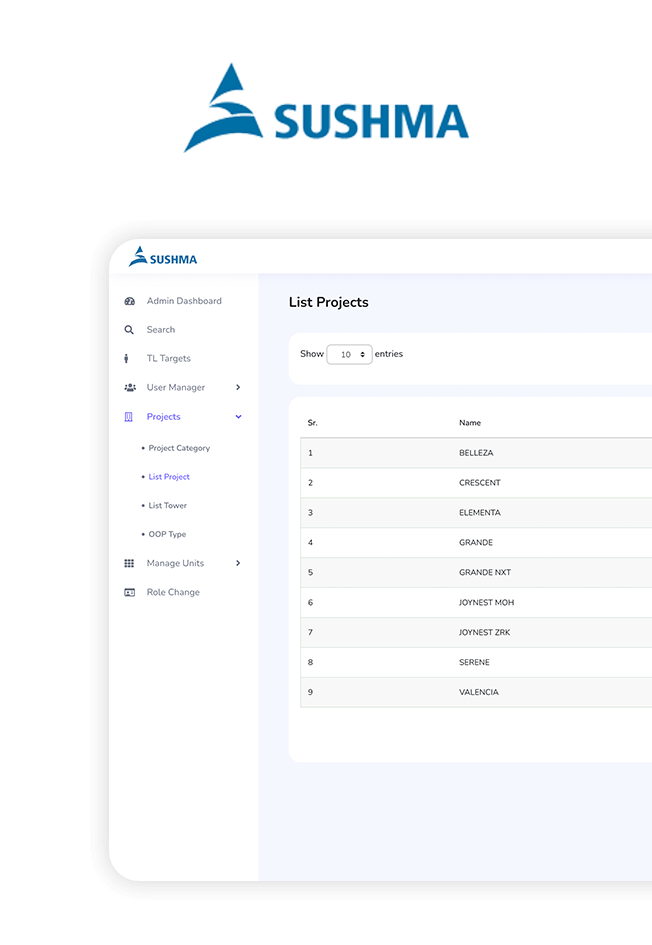
Task: Click the TL Targets person icon
Action: pyautogui.click(x=127, y=359)
